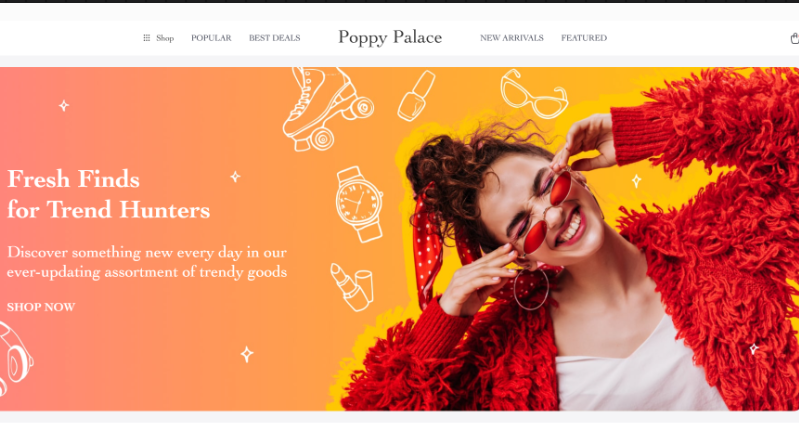Click the Fresh Finds for Trend Hunters headline
The image size is (799, 431).
(x=109, y=194)
